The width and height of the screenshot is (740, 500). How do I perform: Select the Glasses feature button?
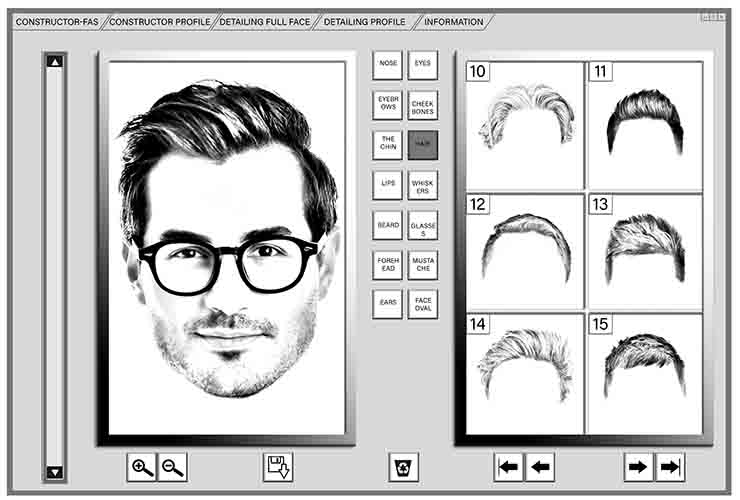pyautogui.click(x=423, y=225)
